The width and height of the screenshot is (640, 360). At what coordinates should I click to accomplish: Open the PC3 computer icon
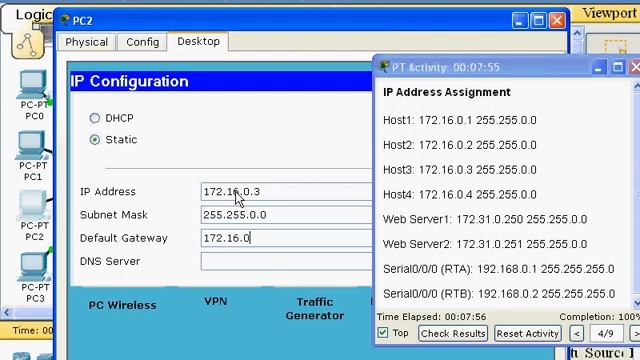pos(33,267)
